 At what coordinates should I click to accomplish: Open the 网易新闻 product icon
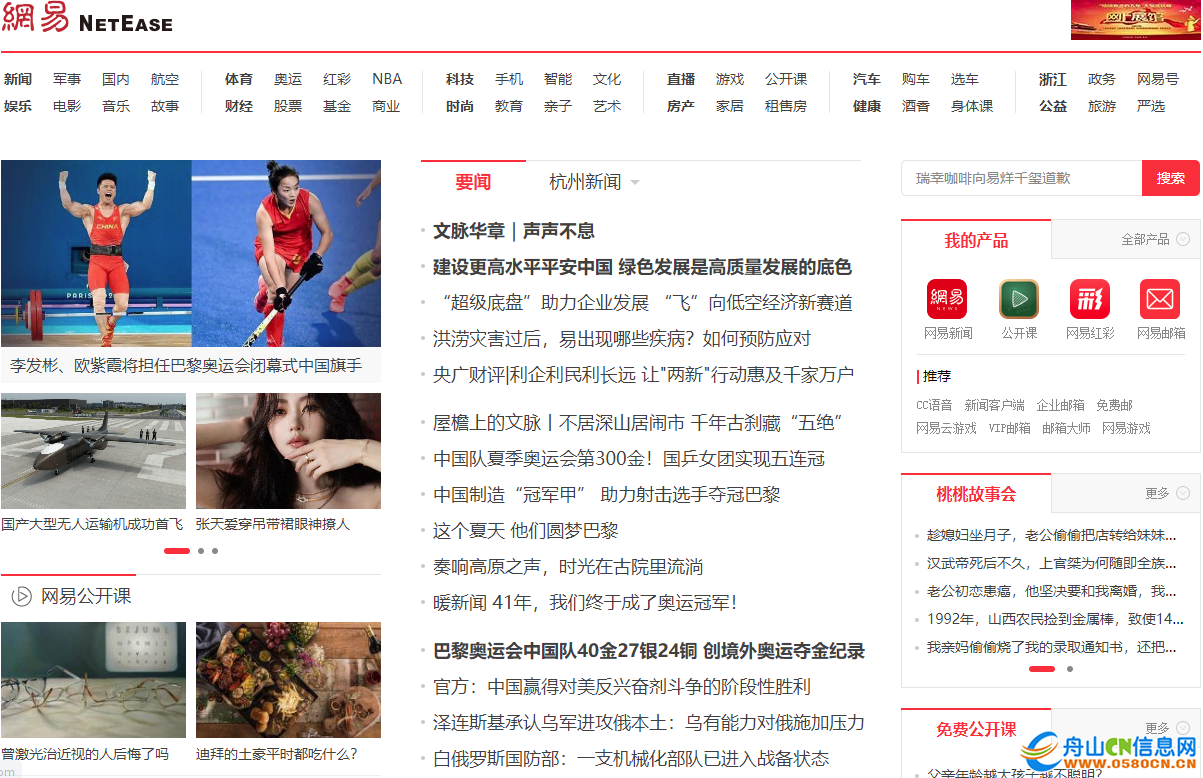(x=947, y=299)
